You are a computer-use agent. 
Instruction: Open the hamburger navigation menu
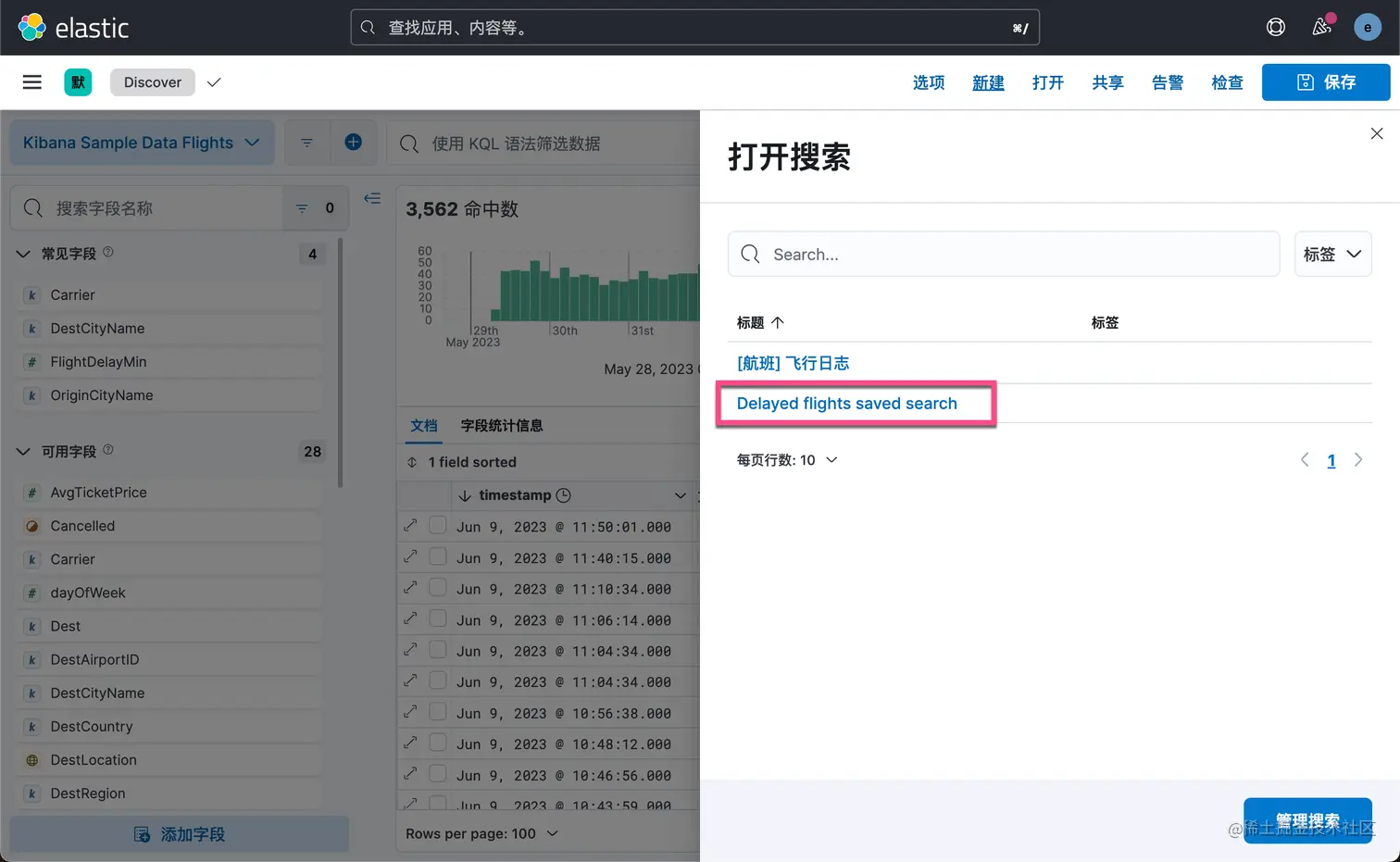click(32, 82)
